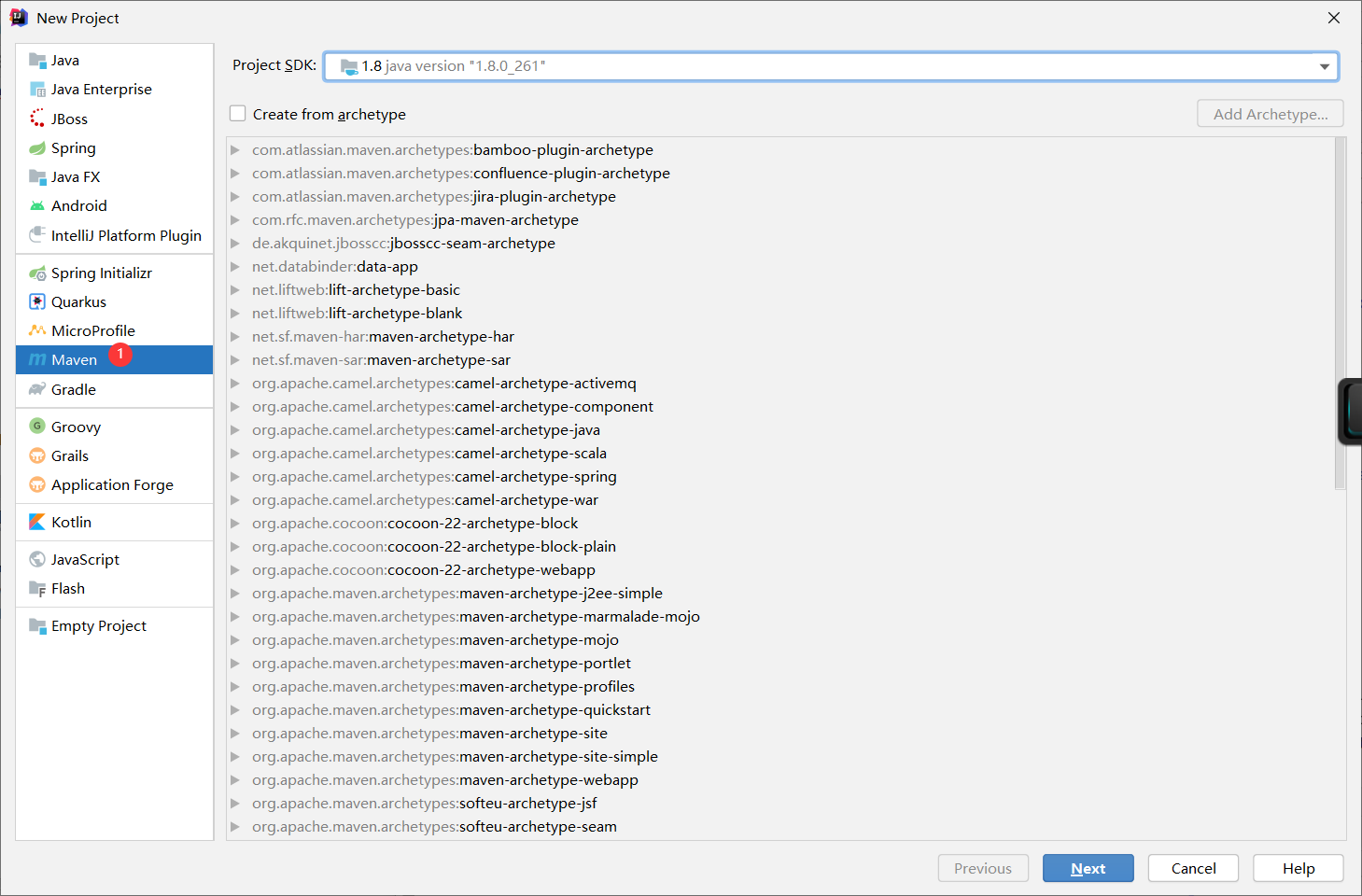Viewport: 1362px width, 896px height.
Task: Choose Kotlin in project list
Action: click(115, 522)
